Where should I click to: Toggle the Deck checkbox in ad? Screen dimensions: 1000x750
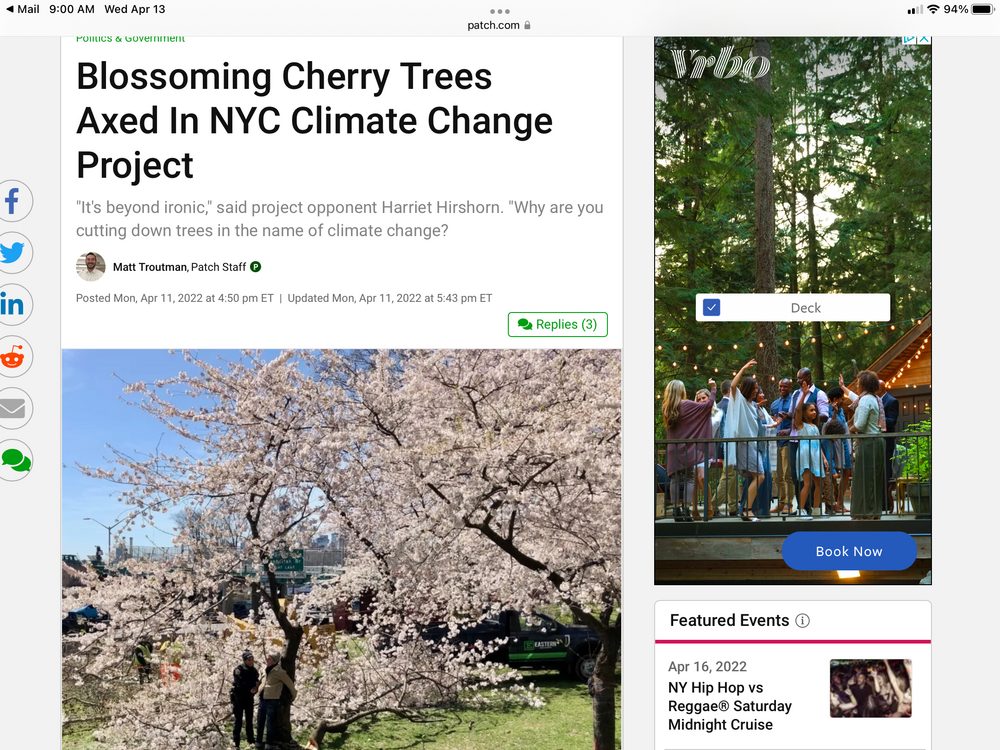point(711,307)
